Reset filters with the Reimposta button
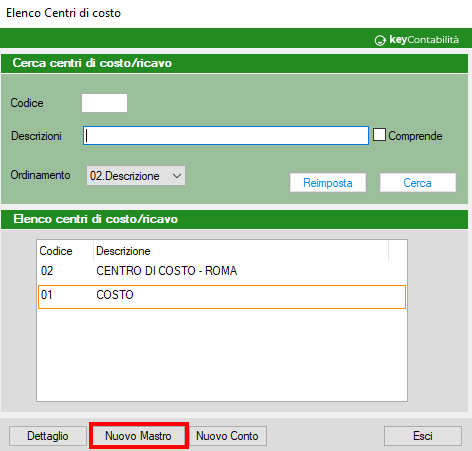This screenshot has height=451, width=472. [328, 183]
